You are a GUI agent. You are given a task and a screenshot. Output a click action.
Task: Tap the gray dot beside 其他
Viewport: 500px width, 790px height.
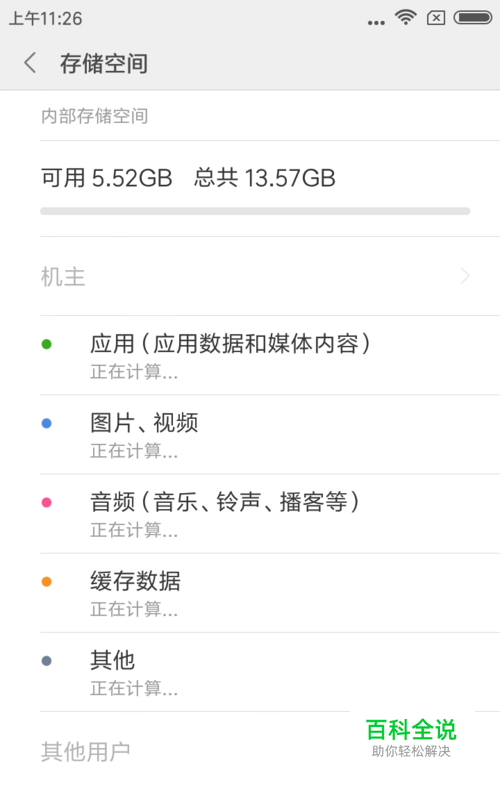[x=46, y=661]
